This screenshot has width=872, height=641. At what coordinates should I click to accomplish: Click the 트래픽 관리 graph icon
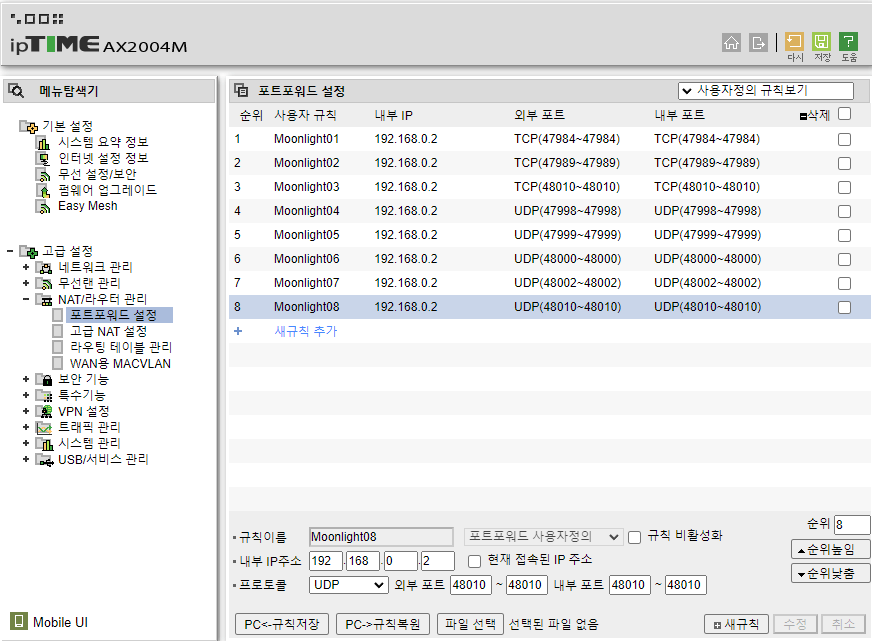[x=44, y=428]
